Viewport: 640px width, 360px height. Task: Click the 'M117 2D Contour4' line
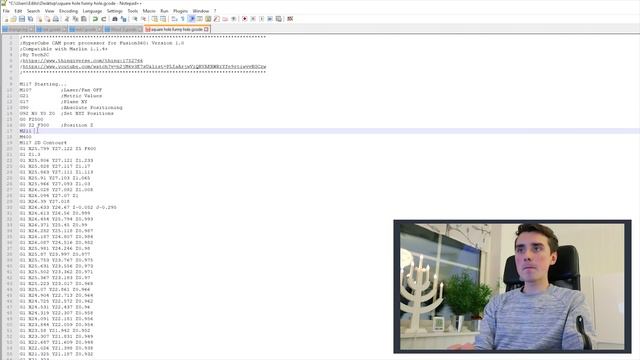point(43,143)
